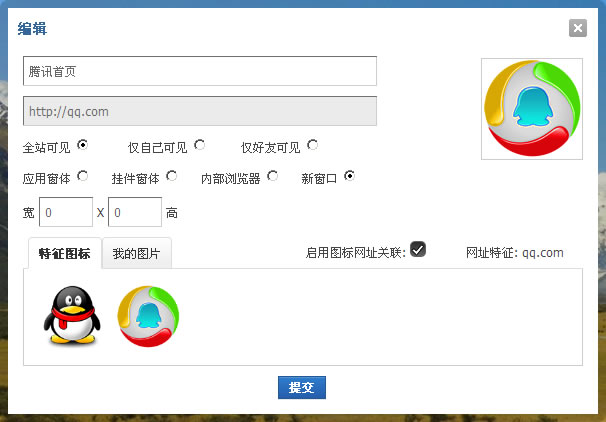Switch to 我的图片 tab
The width and height of the screenshot is (606, 422).
tap(136, 253)
